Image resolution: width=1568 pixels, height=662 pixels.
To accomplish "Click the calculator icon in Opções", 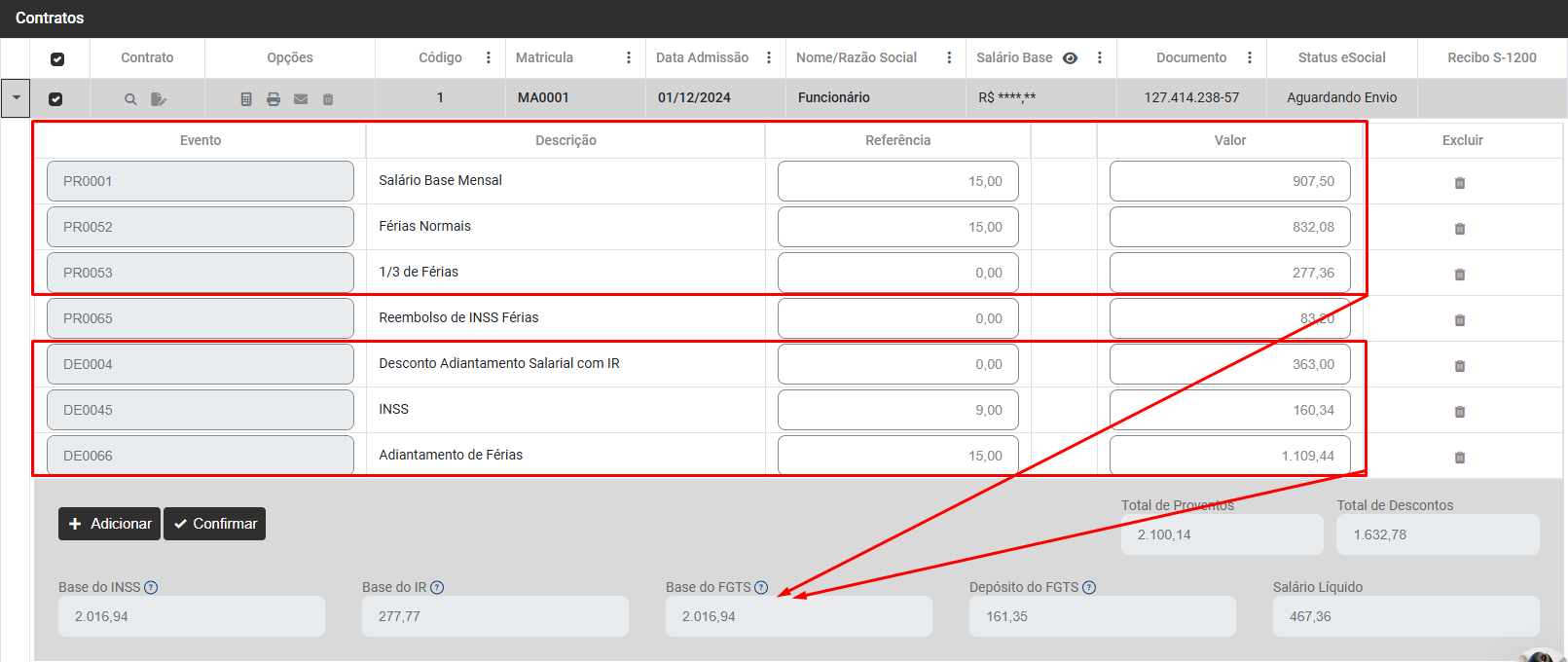I will pyautogui.click(x=246, y=99).
